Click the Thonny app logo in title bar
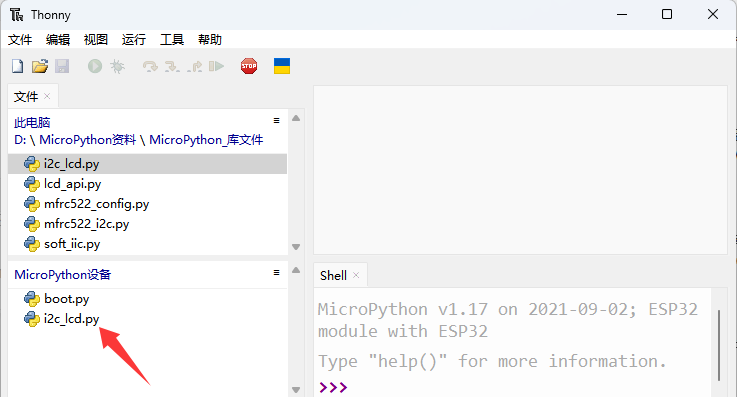Viewport: 738px width, 397px height. pyautogui.click(x=16, y=15)
